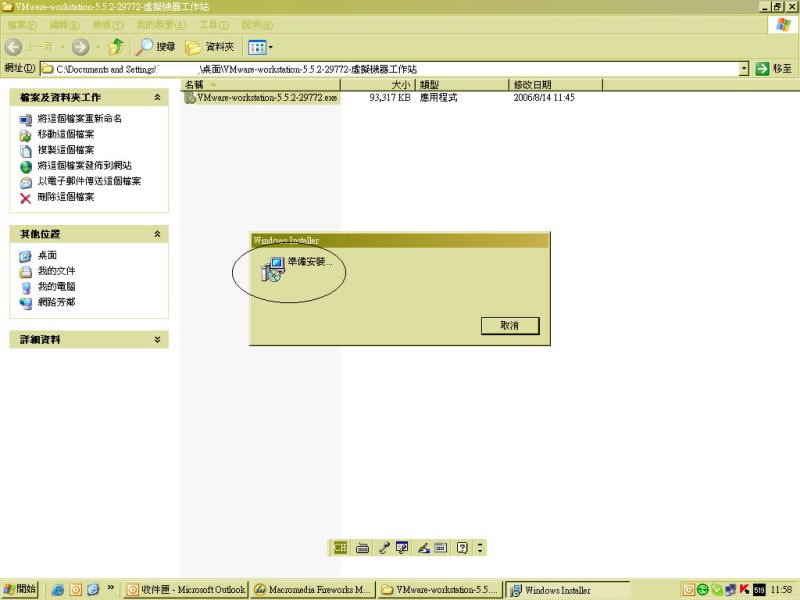The height and width of the screenshot is (600, 800).
Task: Click the keyboard icon on the language bar
Action: pyautogui.click(x=362, y=548)
